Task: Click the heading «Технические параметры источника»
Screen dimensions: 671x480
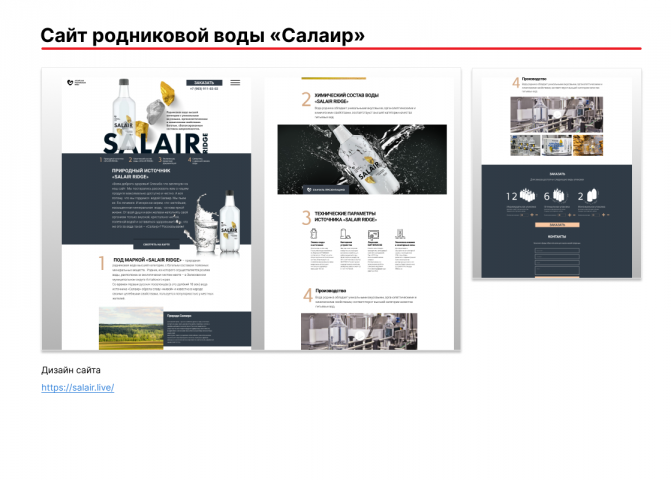Action: [x=346, y=216]
